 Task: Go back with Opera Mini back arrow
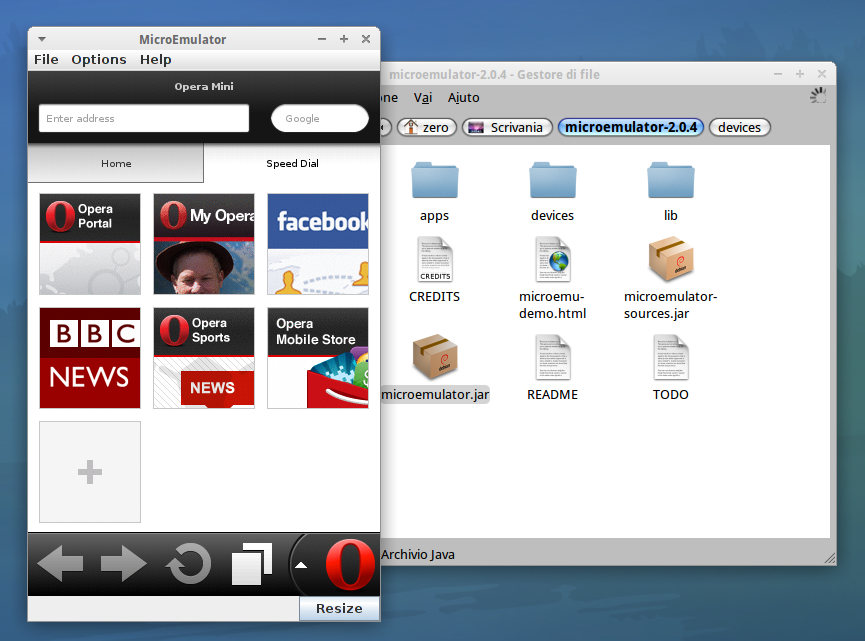[x=60, y=563]
